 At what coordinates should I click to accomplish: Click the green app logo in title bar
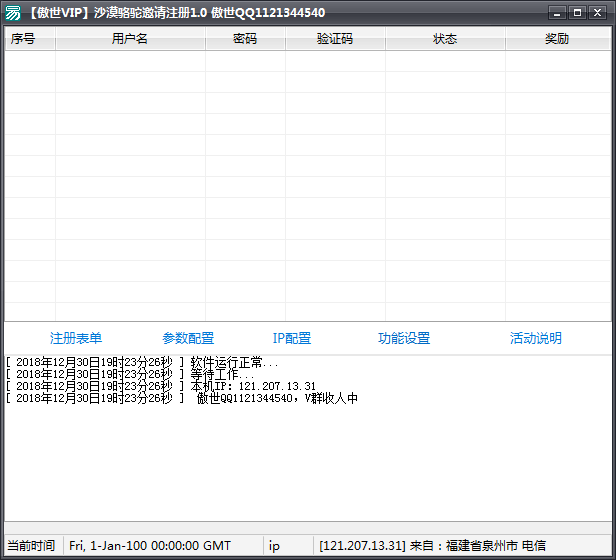(x=13, y=13)
